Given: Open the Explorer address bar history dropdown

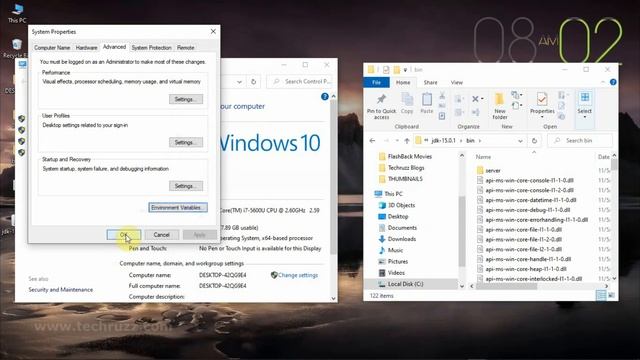Looking at the screenshot, I should coord(520,141).
